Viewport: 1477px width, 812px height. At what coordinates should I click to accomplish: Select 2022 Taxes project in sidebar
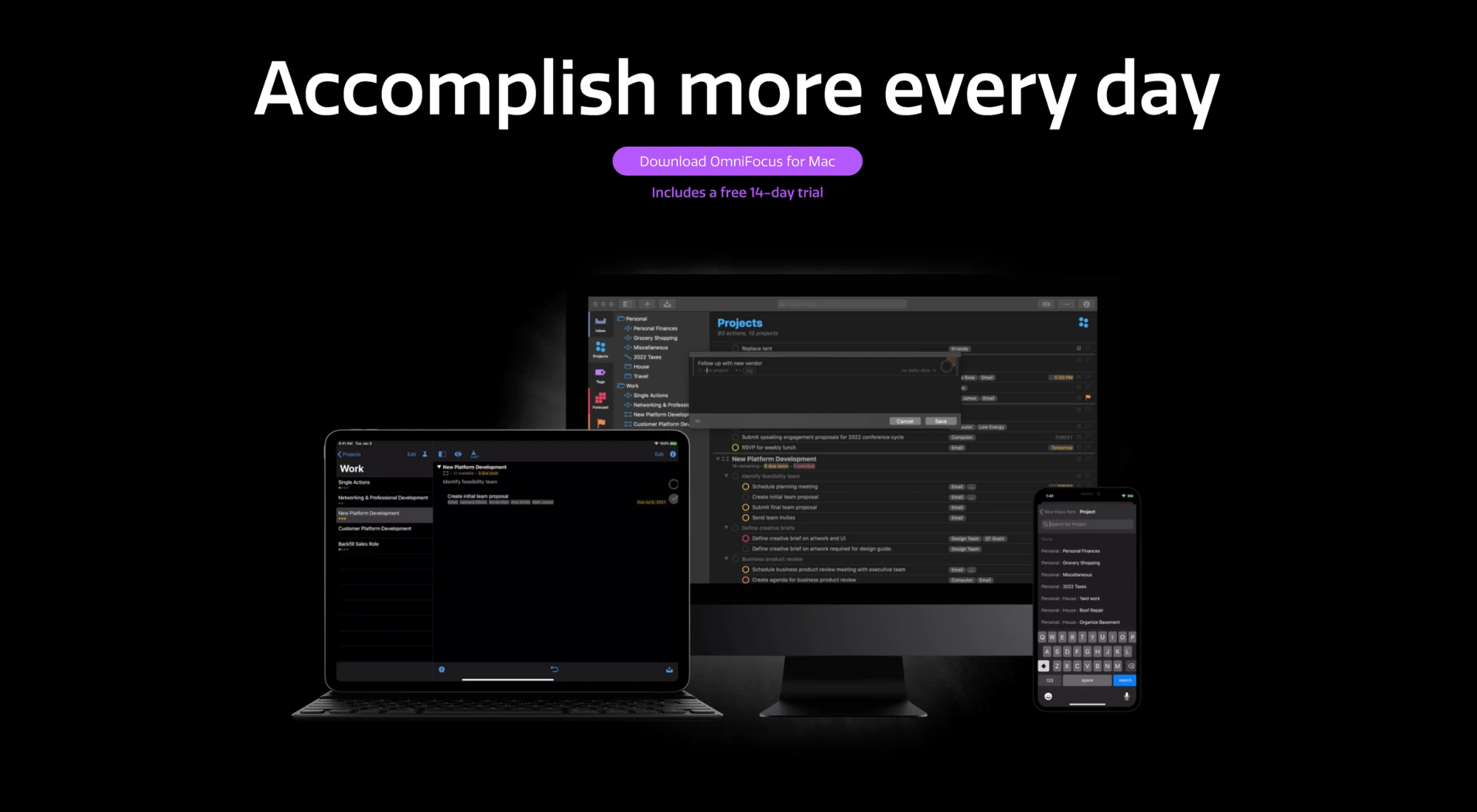646,357
